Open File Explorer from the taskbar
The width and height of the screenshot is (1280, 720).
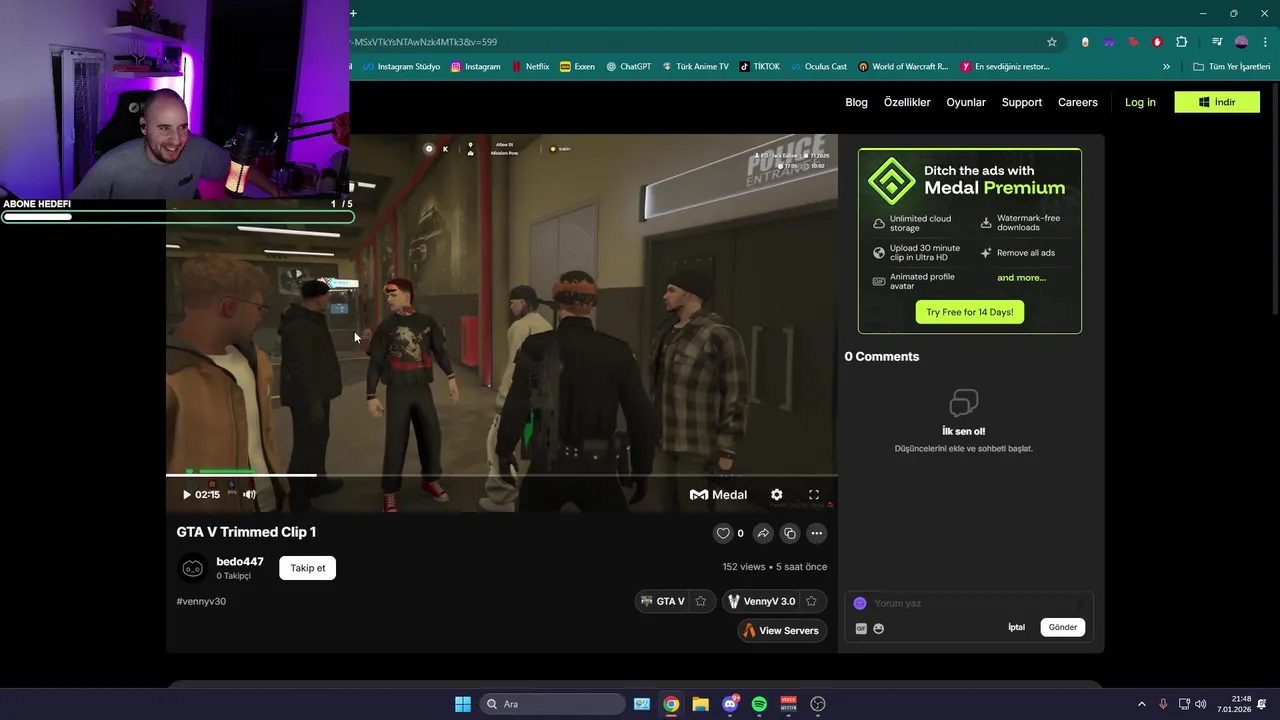700,704
